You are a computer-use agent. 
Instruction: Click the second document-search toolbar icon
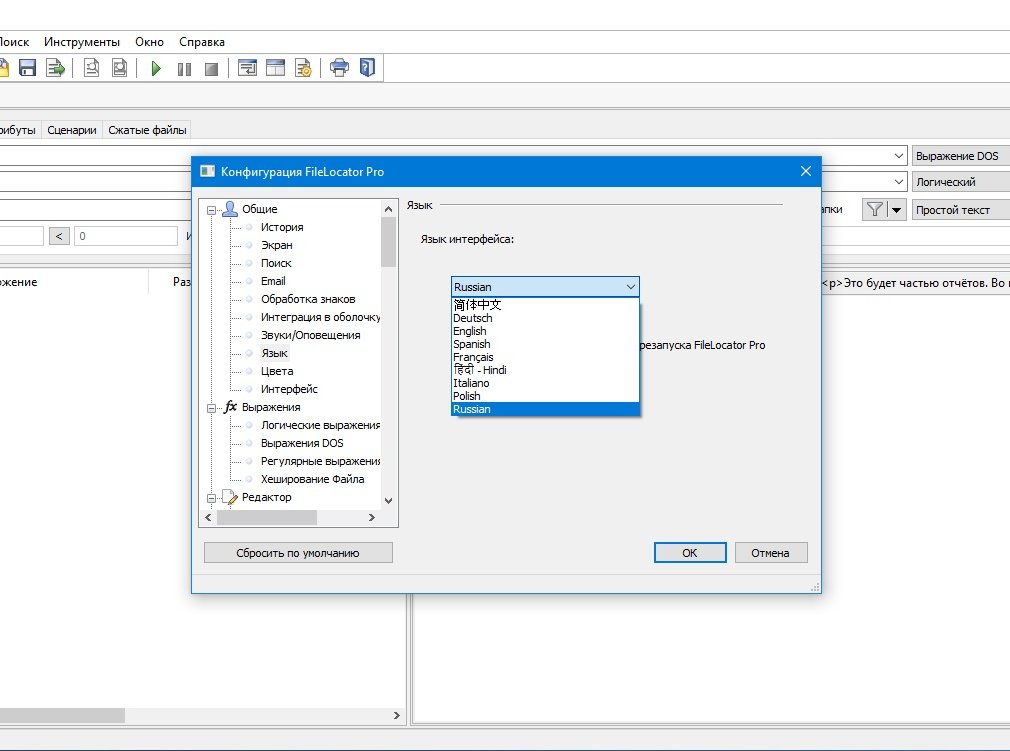point(120,68)
